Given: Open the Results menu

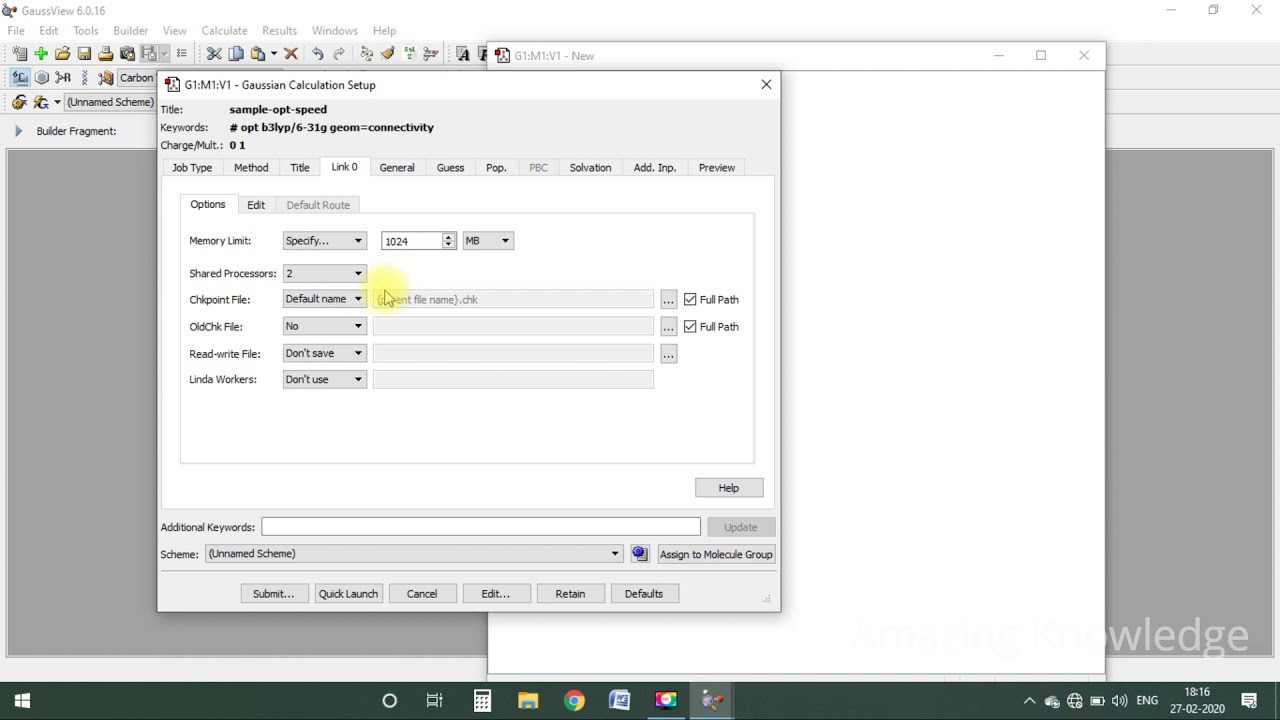Looking at the screenshot, I should pos(279,31).
